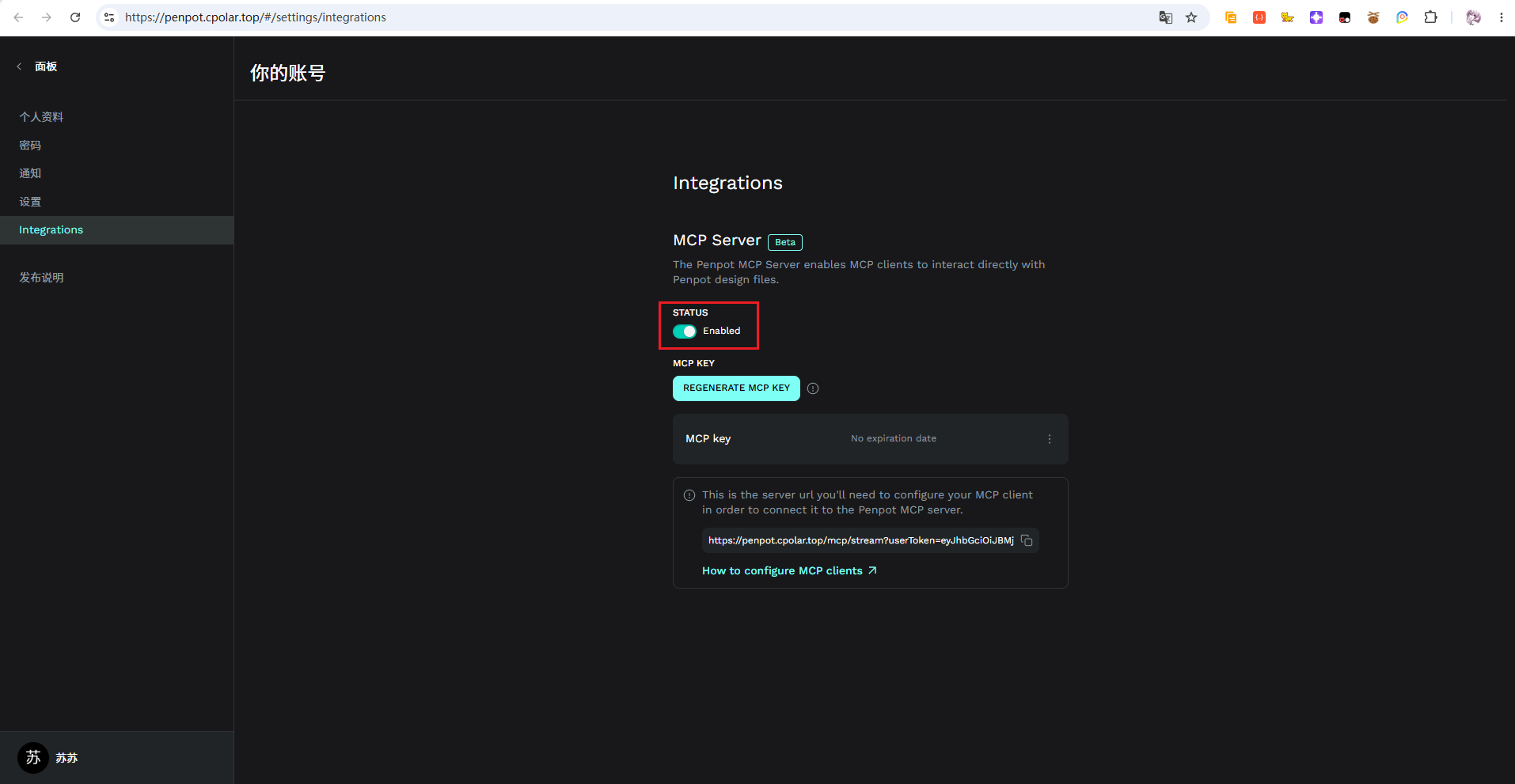This screenshot has width=1515, height=784.
Task: Reload the page with the refresh icon
Action: pyautogui.click(x=75, y=17)
